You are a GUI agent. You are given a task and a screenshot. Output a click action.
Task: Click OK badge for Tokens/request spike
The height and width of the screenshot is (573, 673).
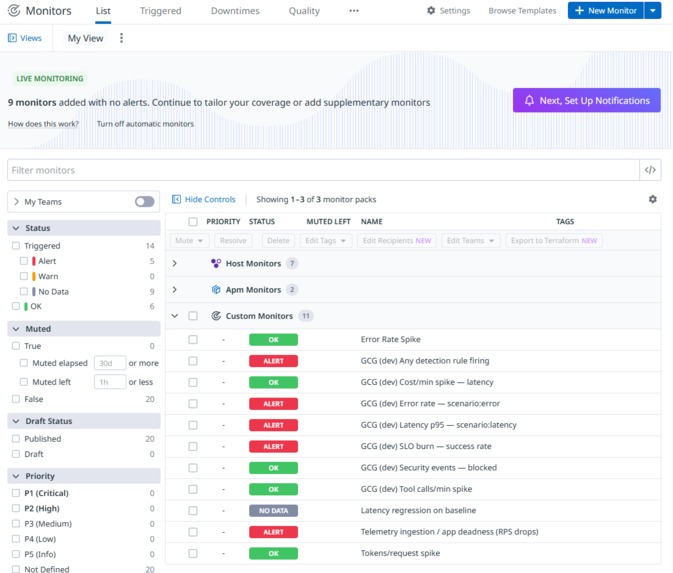(x=273, y=554)
